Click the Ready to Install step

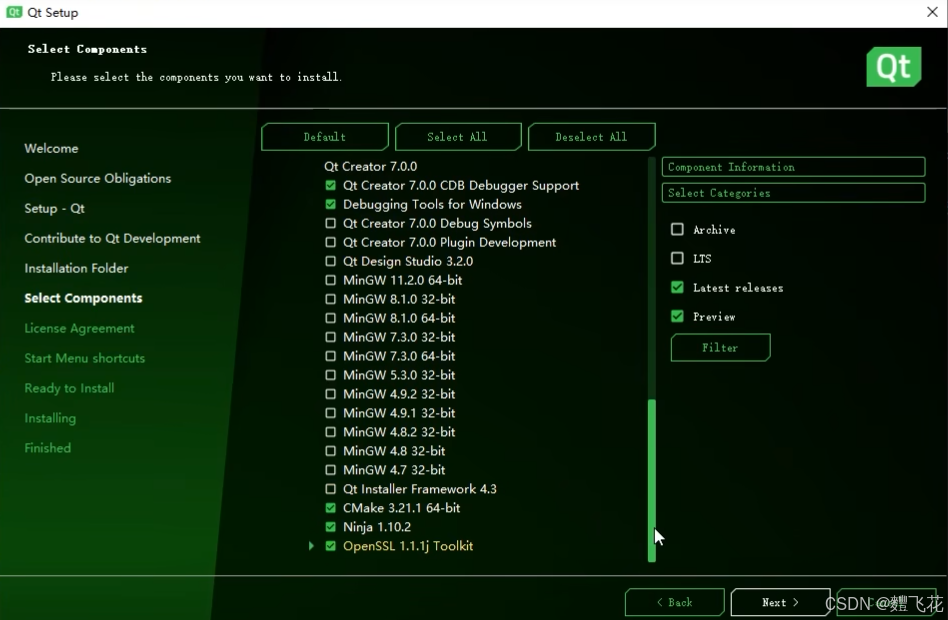tap(69, 388)
